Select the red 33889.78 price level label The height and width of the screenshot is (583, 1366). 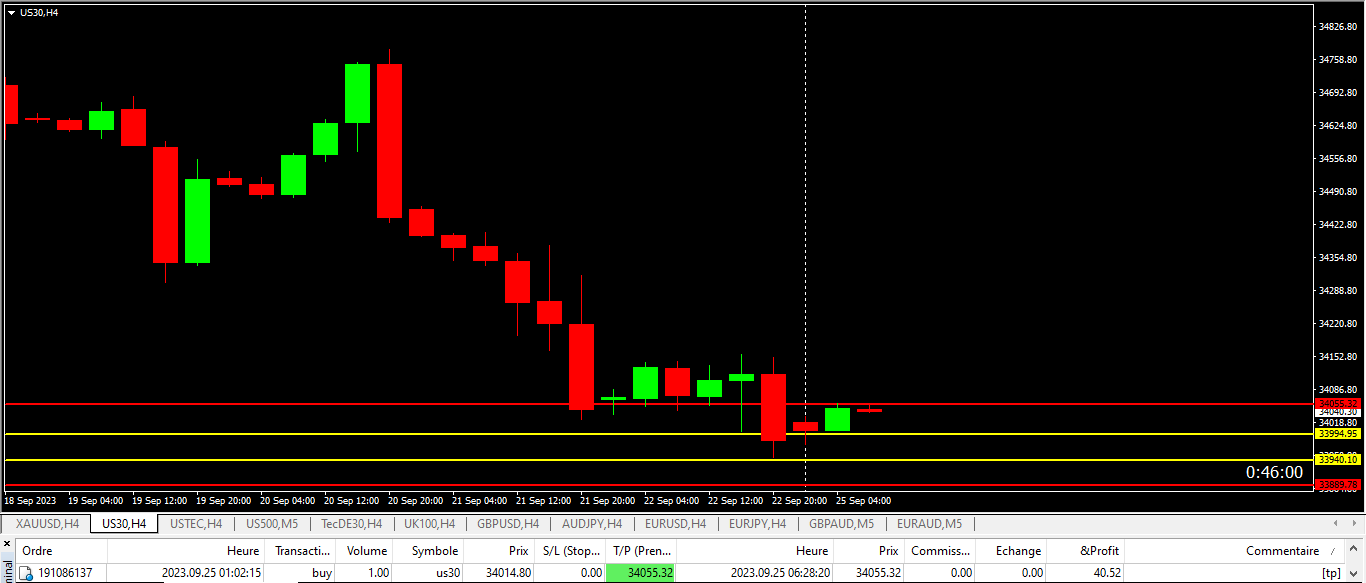click(x=1338, y=485)
